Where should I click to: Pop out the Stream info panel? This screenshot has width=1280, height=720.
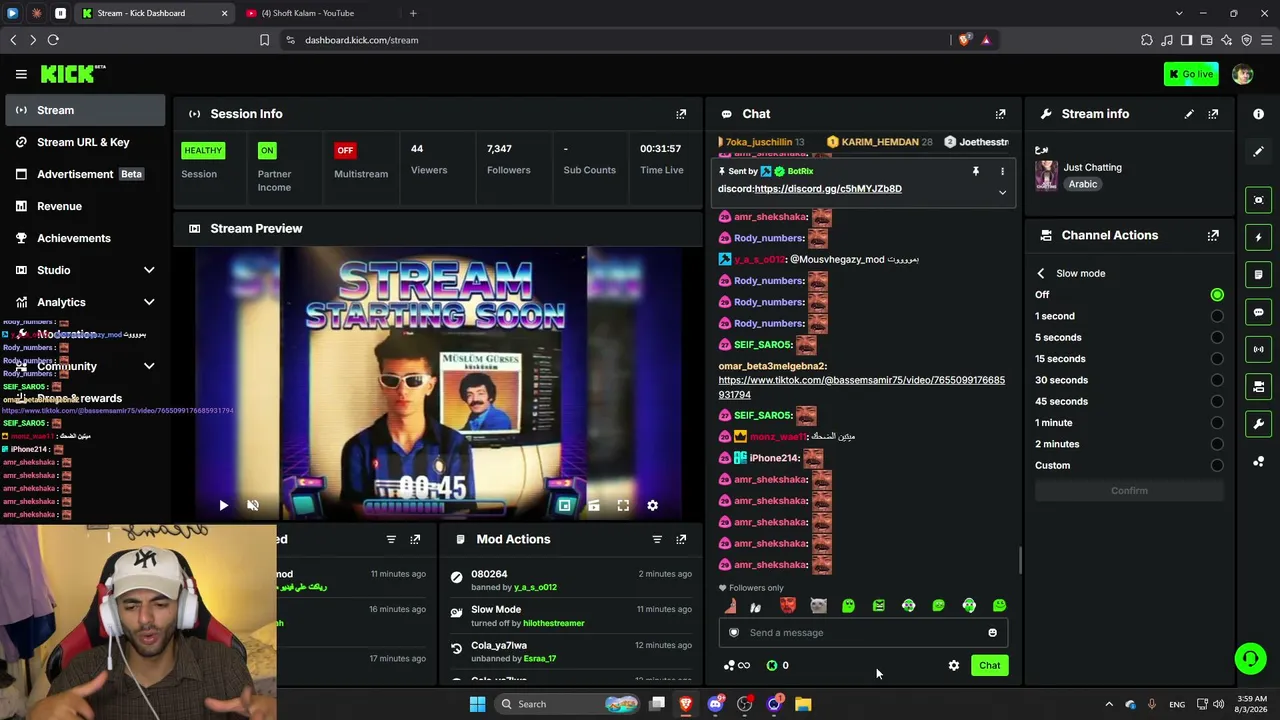[1213, 114]
